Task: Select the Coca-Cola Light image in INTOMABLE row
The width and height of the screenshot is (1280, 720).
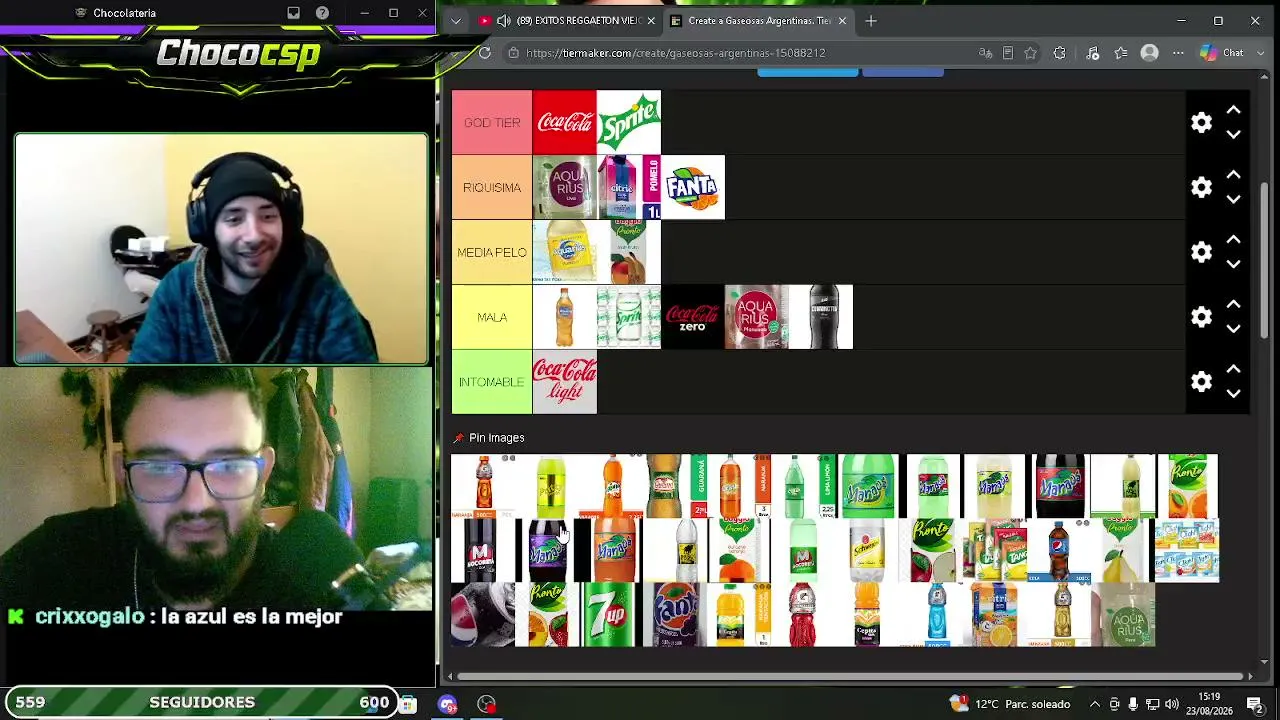Action: pyautogui.click(x=565, y=382)
